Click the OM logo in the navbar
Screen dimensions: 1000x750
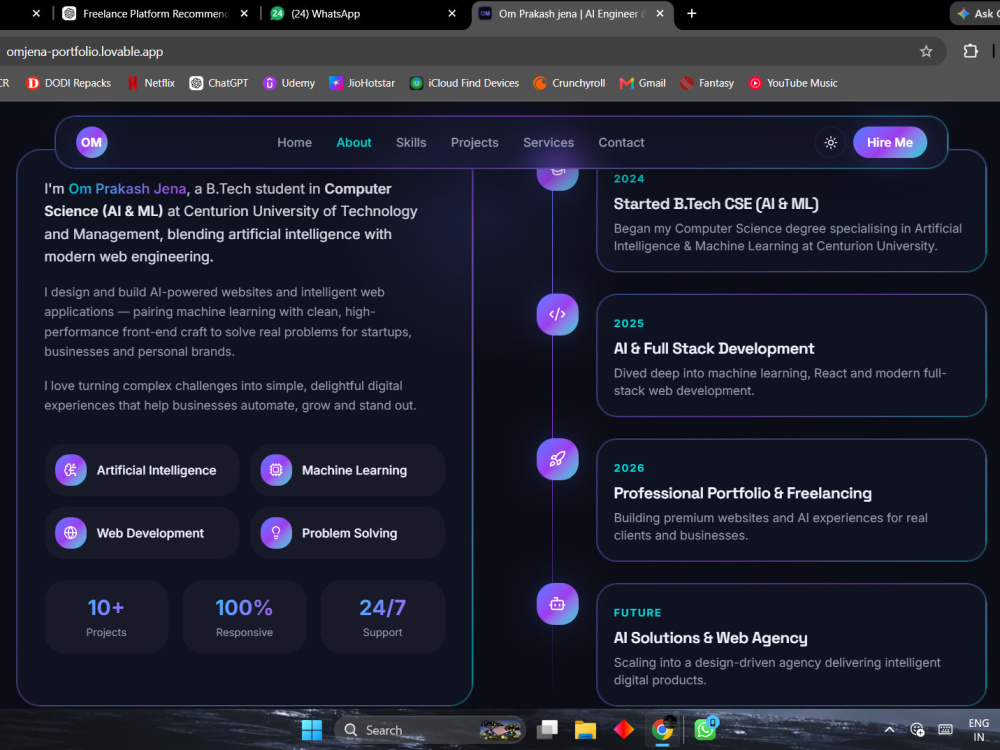click(91, 142)
